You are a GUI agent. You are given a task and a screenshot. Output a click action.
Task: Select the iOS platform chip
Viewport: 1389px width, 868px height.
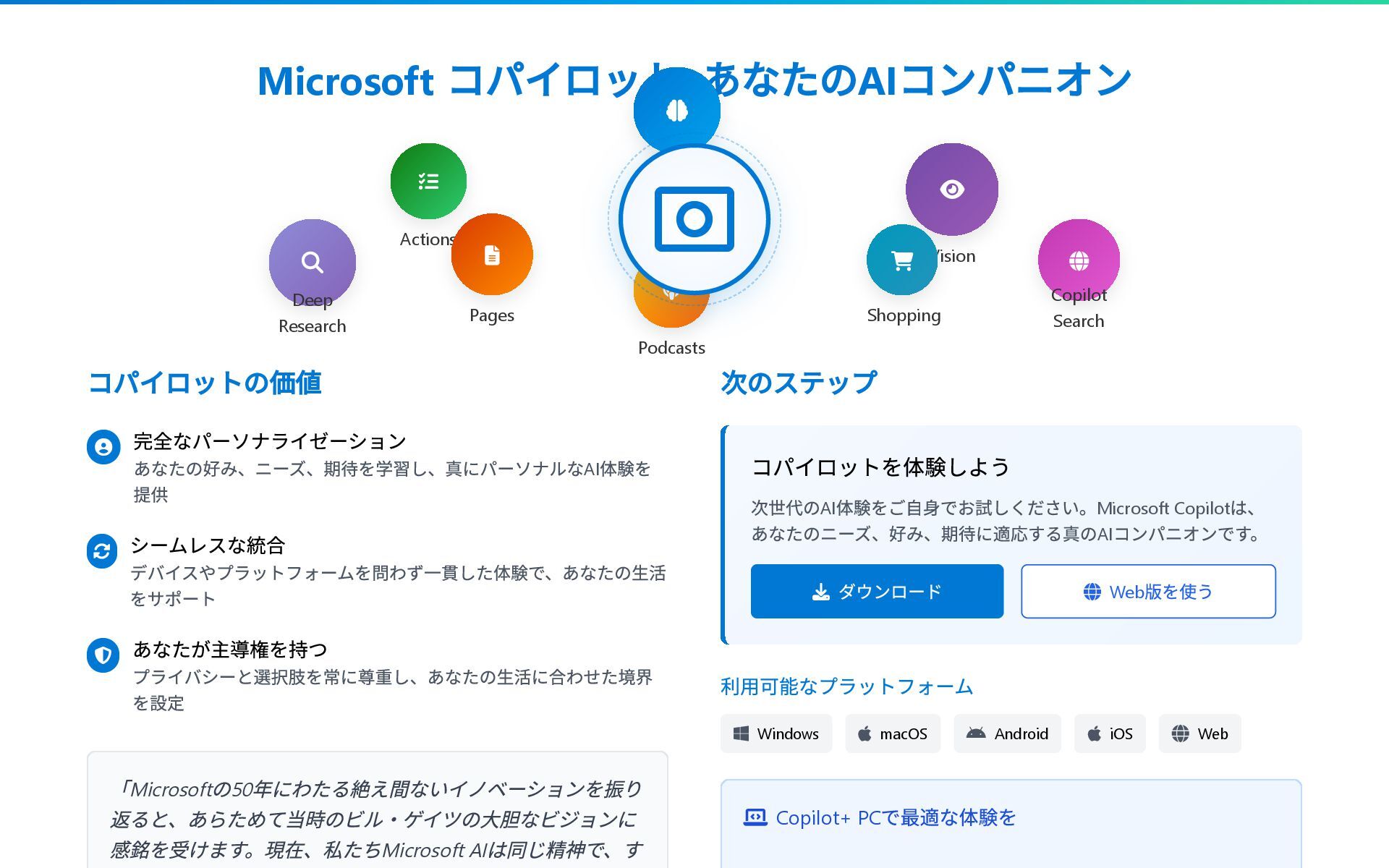1110,733
